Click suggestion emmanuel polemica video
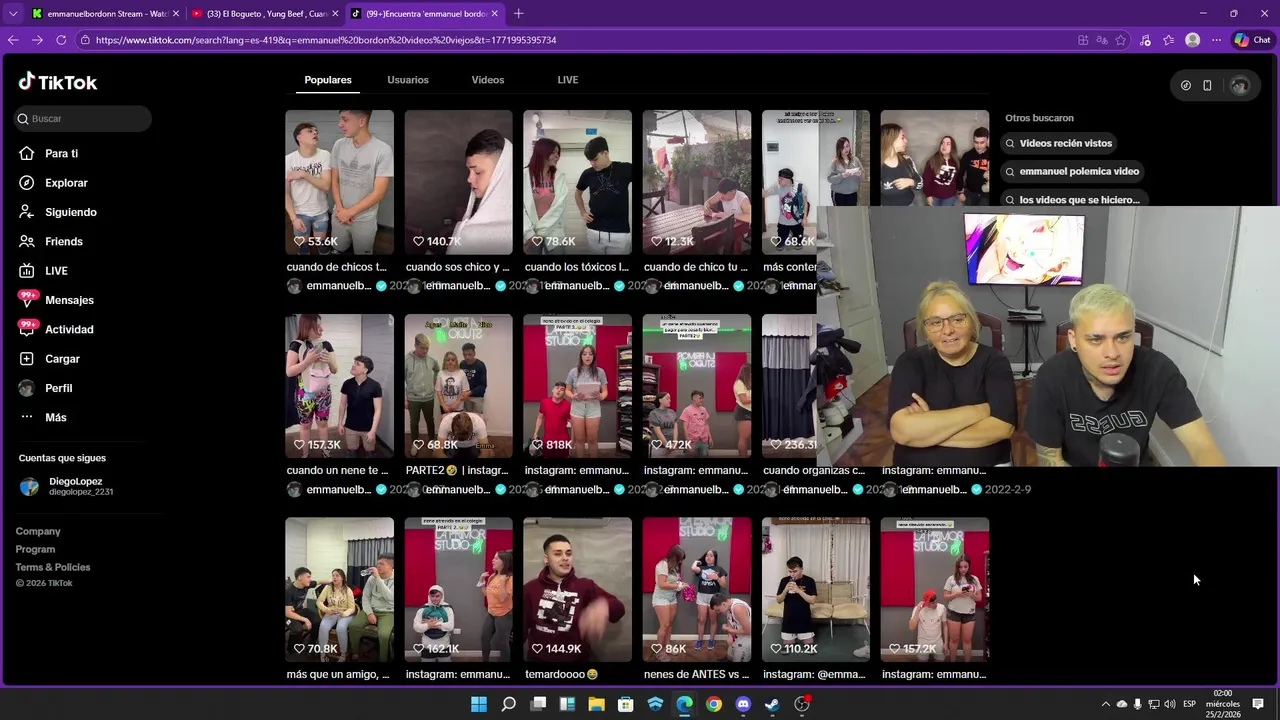This screenshot has height=720, width=1280. [x=1073, y=171]
